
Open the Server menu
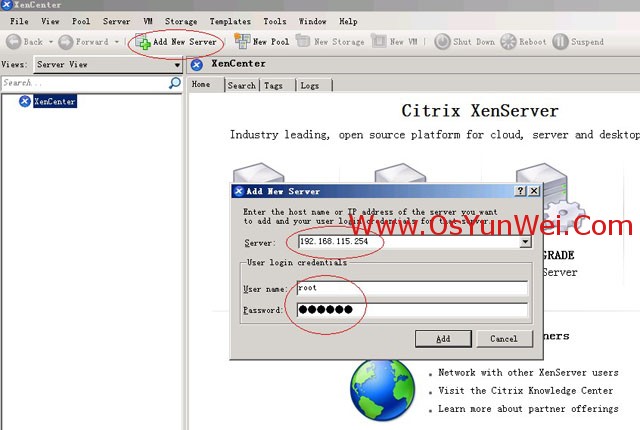(x=117, y=21)
